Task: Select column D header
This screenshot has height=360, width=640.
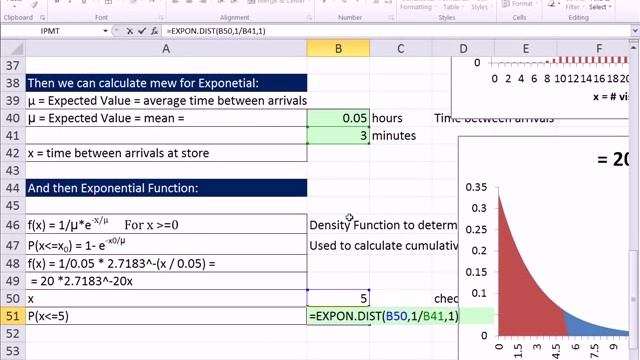Action: coord(463,49)
